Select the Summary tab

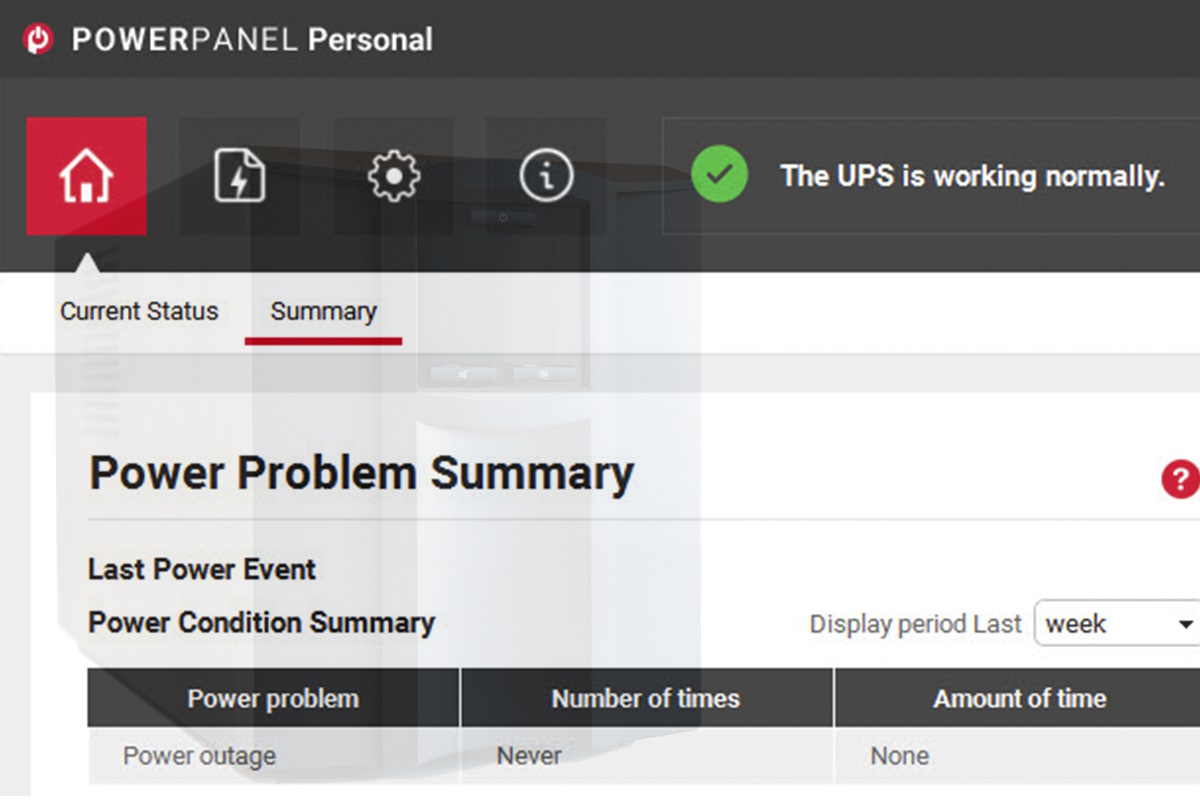(x=323, y=311)
